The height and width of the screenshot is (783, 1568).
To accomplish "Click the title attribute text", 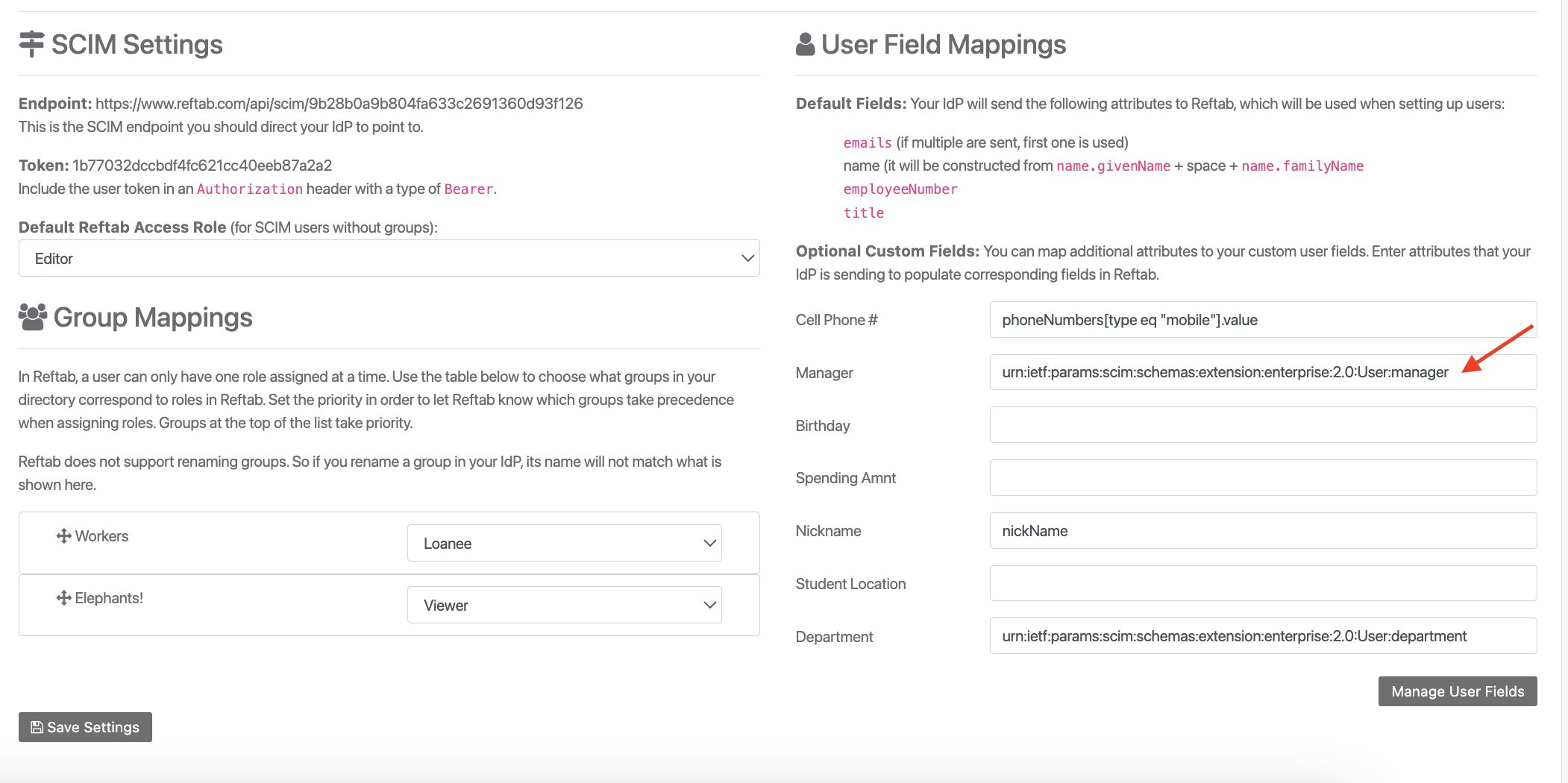I will pyautogui.click(x=864, y=213).
